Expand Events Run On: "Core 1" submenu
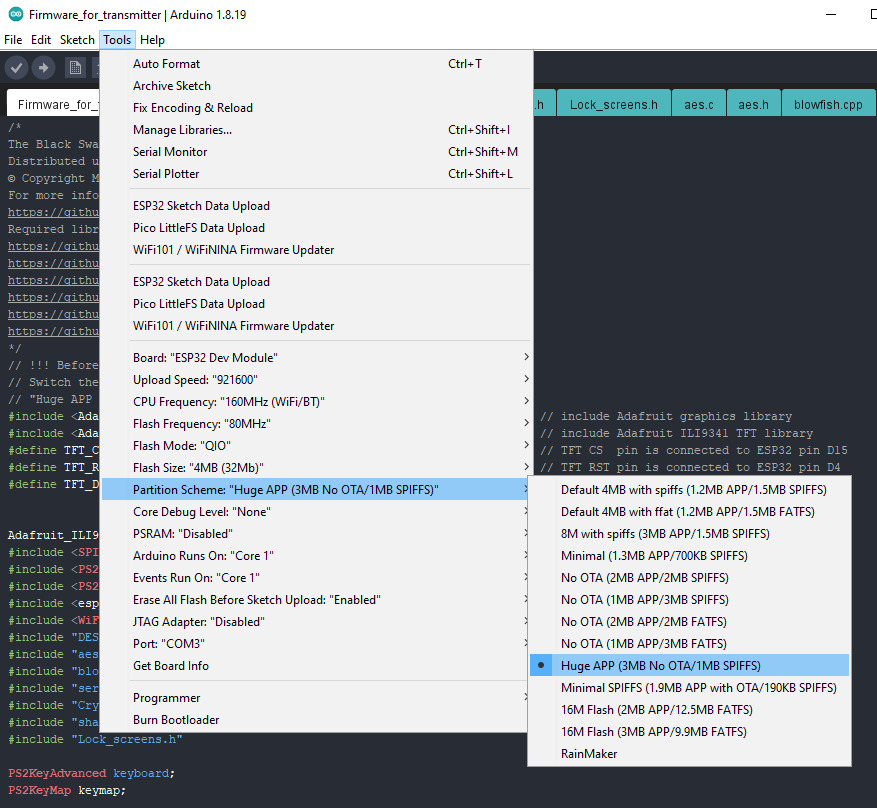Viewport: 877px width, 808px height. point(316,578)
